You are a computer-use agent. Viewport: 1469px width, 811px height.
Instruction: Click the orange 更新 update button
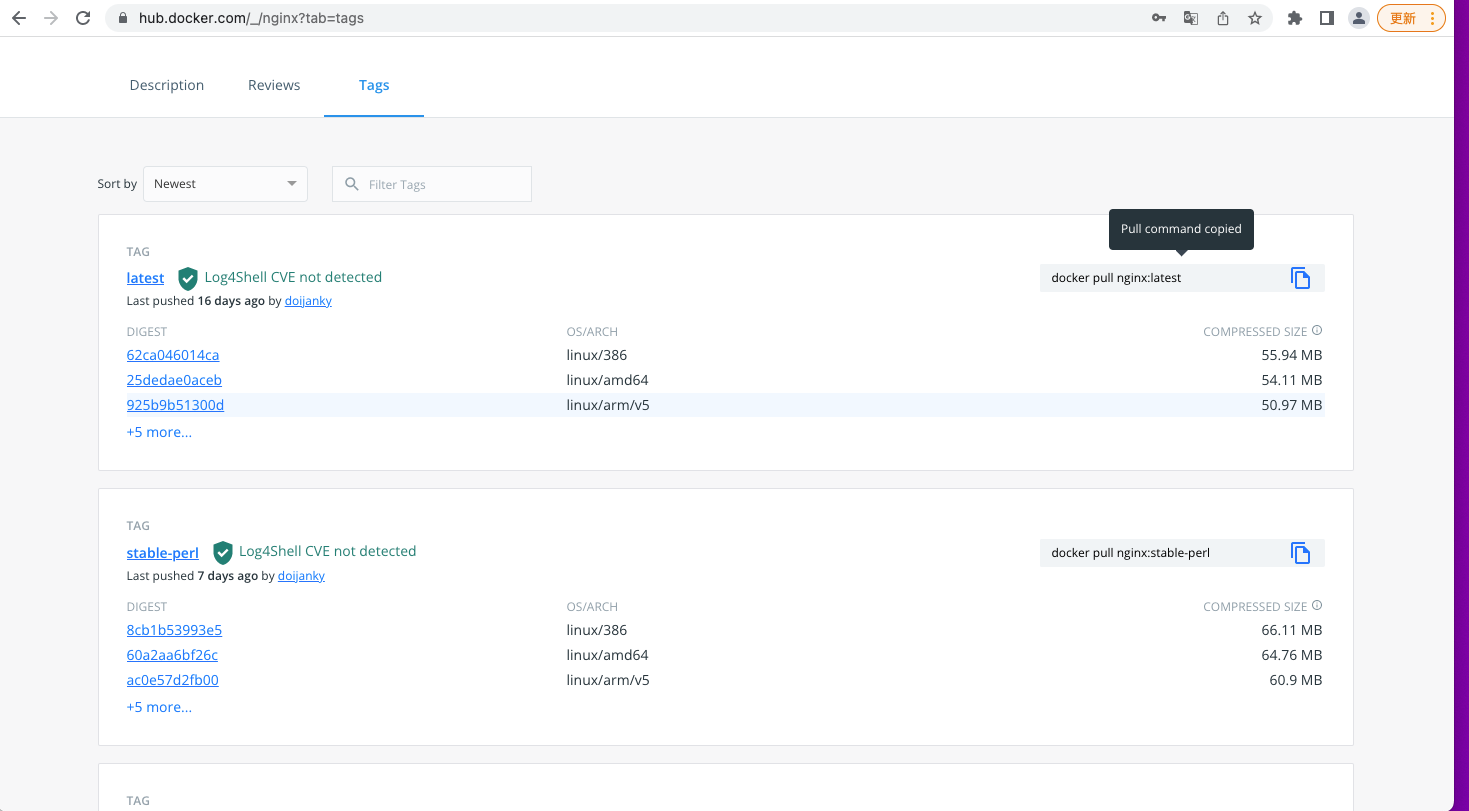click(x=1411, y=18)
